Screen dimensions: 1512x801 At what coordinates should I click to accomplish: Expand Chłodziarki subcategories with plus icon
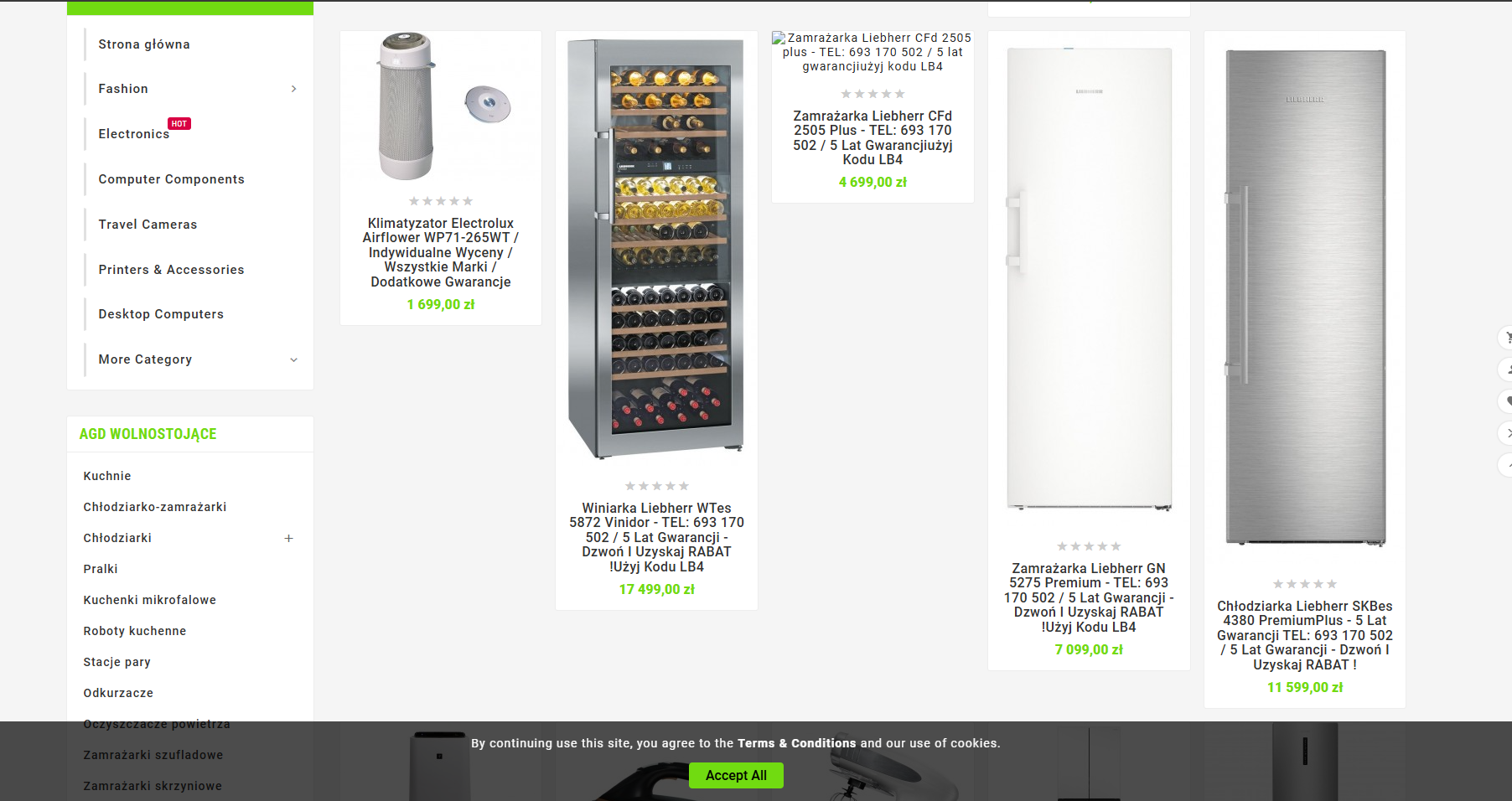coord(288,538)
